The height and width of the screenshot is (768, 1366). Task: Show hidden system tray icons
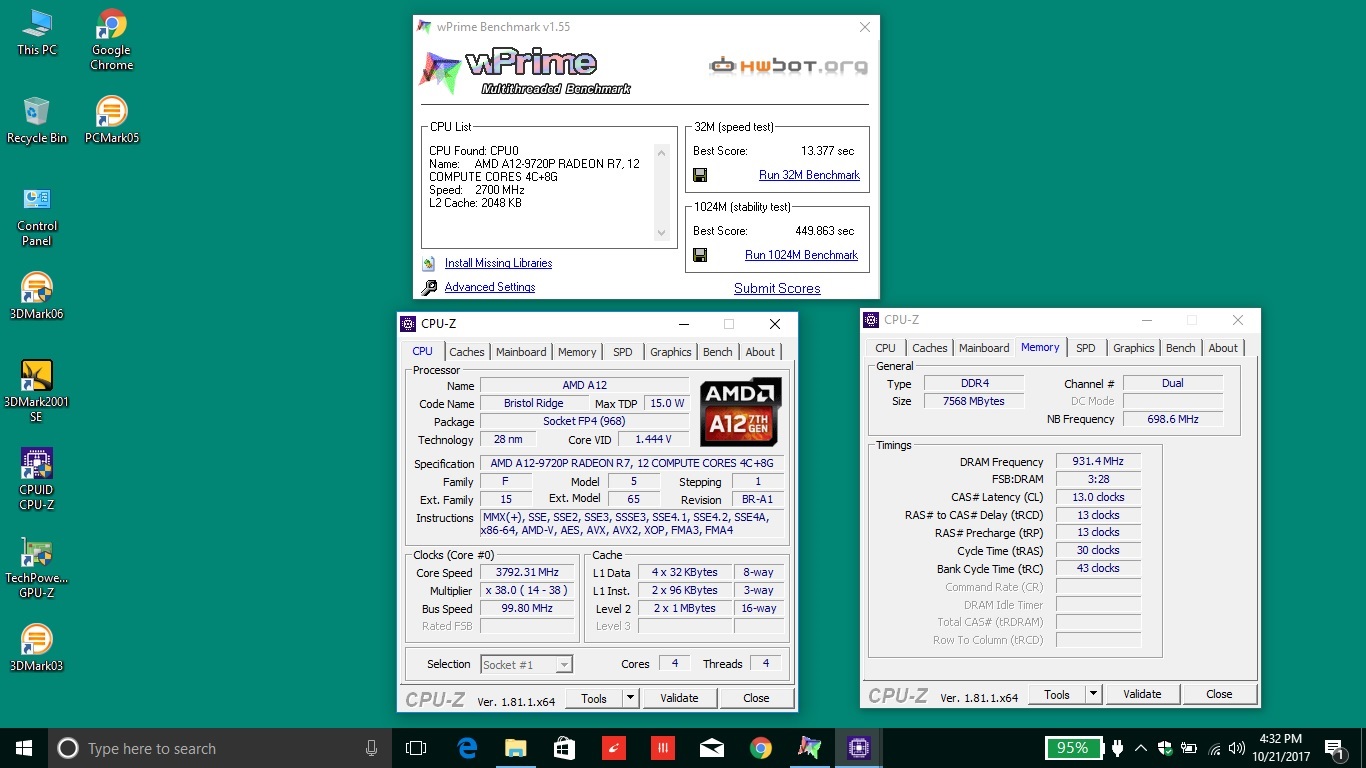1140,748
